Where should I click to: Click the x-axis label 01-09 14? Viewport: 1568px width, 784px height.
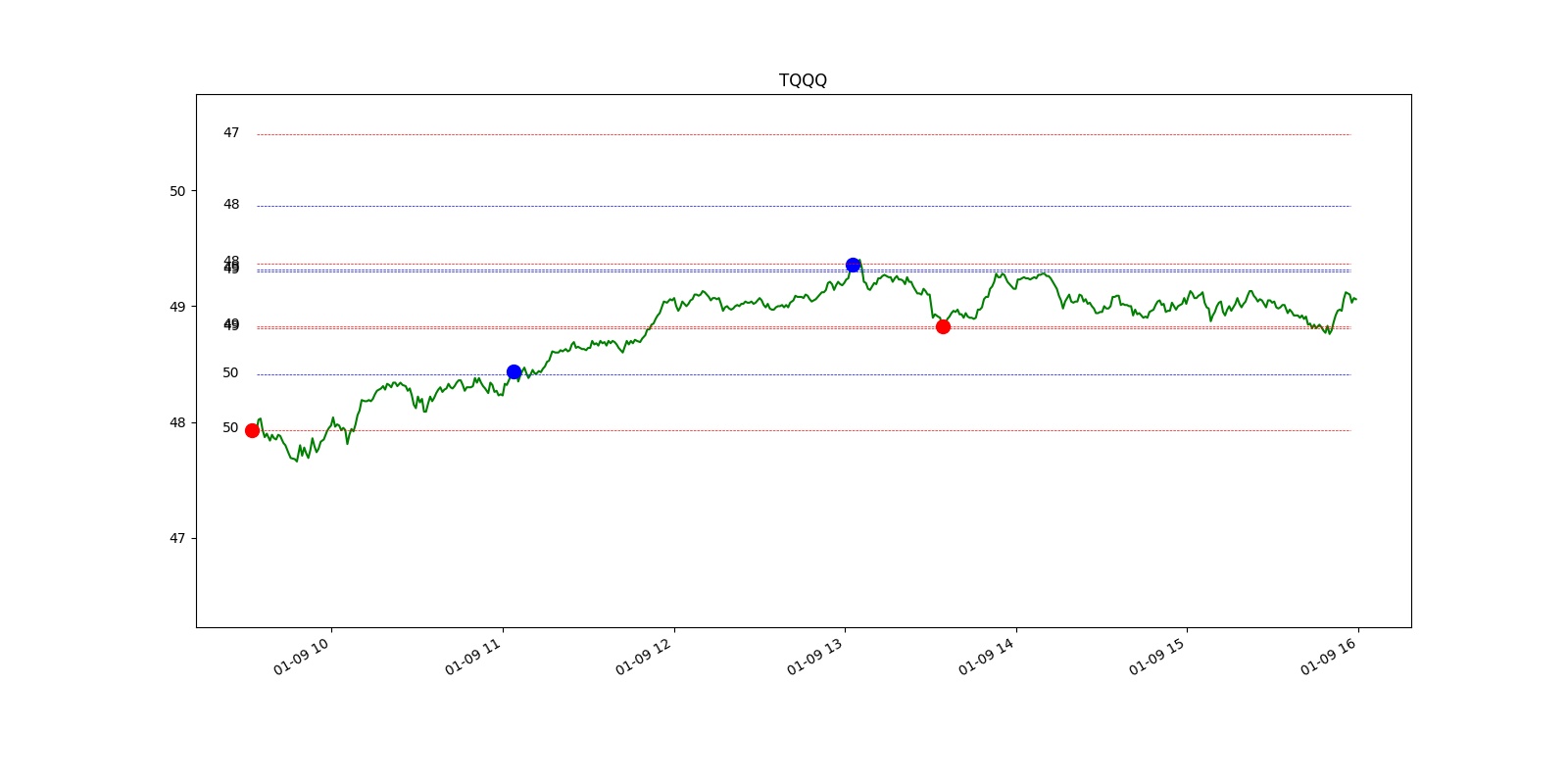click(x=987, y=656)
